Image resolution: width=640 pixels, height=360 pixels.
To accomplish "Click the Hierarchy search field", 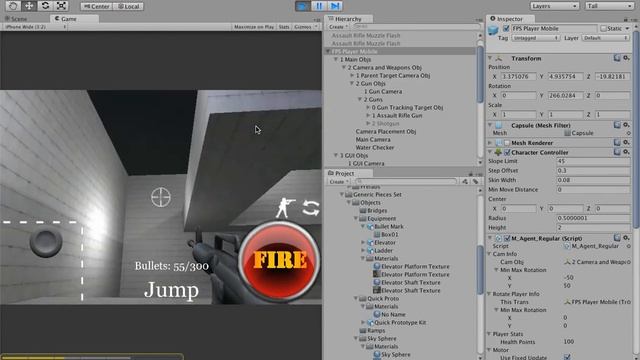I will (416, 27).
